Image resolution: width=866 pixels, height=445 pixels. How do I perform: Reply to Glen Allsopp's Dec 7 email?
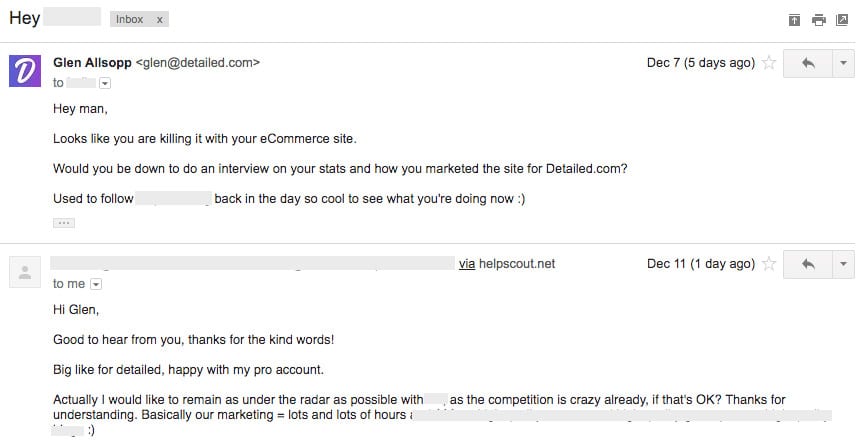(808, 63)
